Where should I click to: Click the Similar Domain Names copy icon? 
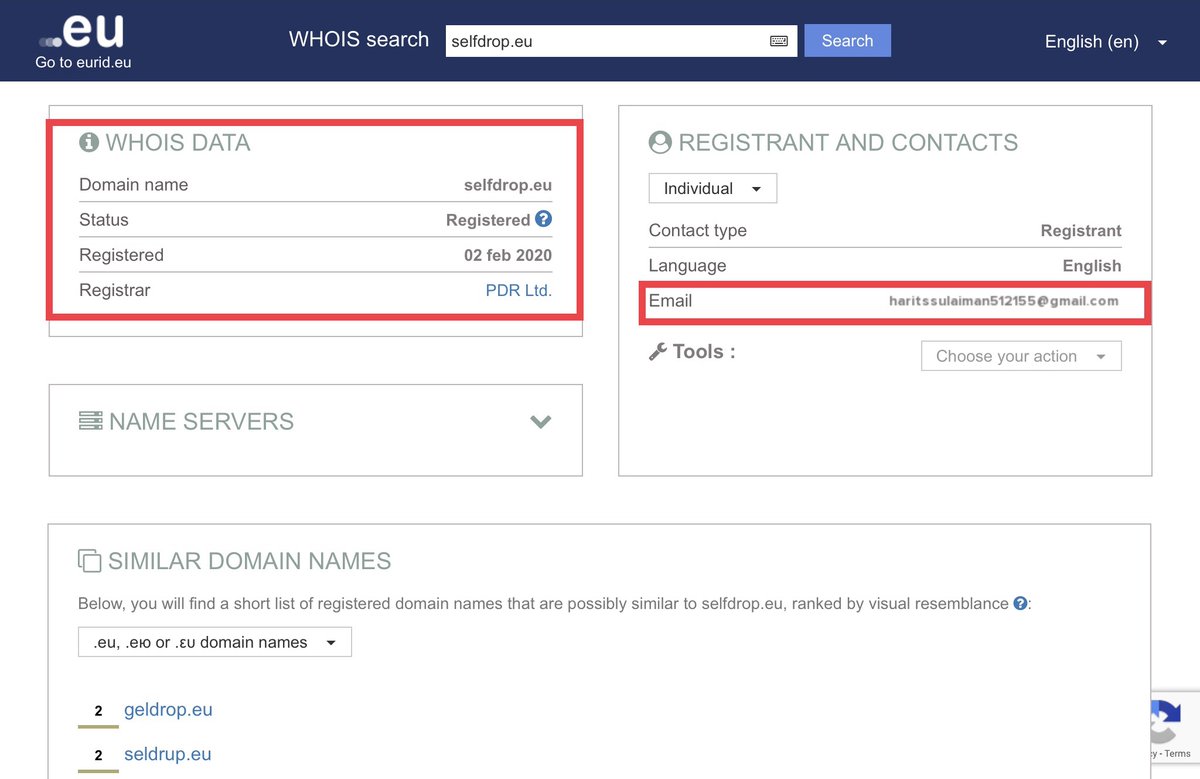(90, 560)
